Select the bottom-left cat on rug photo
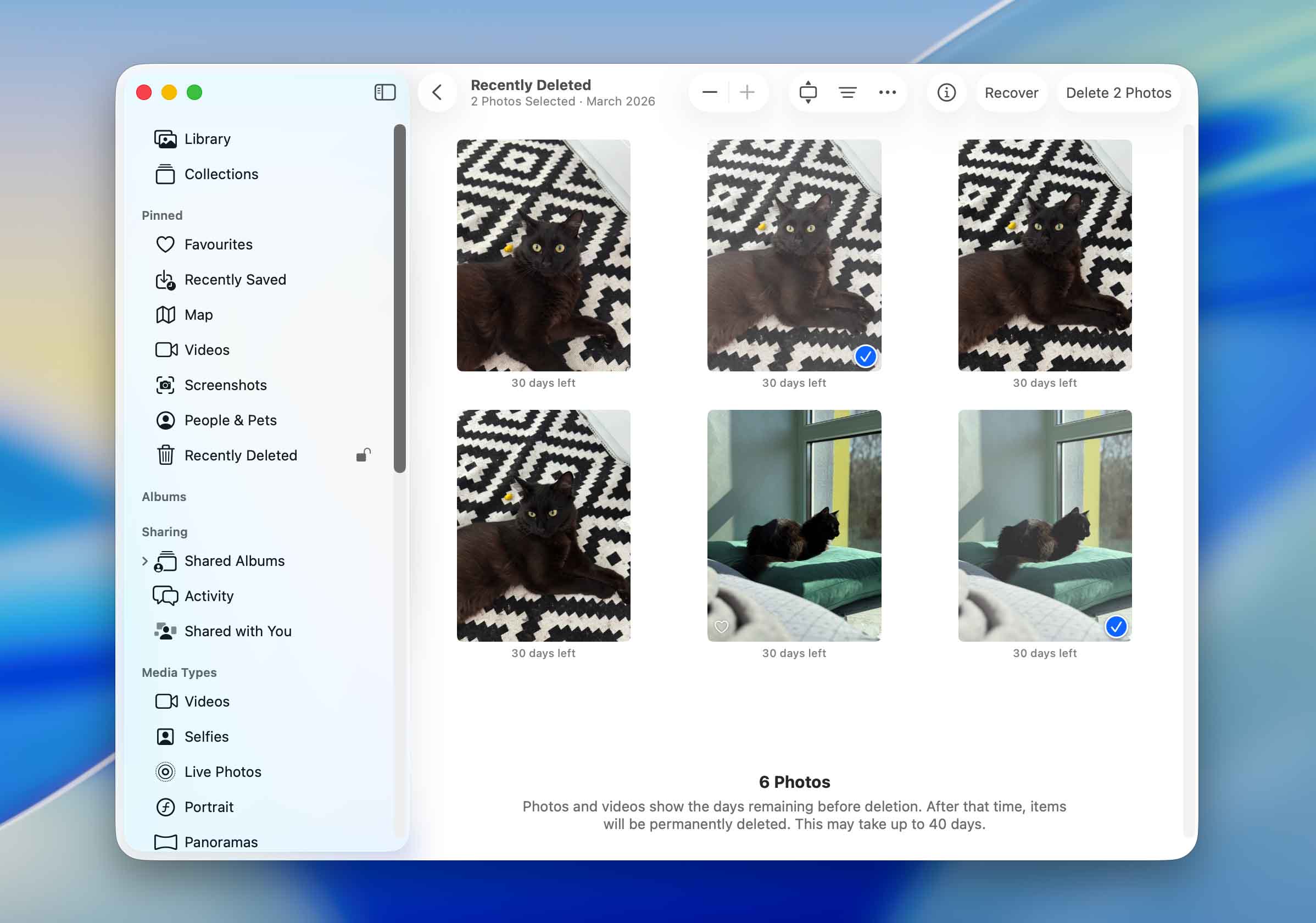 (543, 526)
